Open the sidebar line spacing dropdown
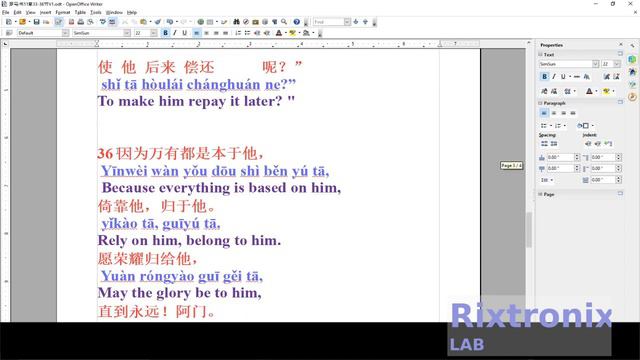Image resolution: width=640 pixels, height=360 pixels. point(547,180)
